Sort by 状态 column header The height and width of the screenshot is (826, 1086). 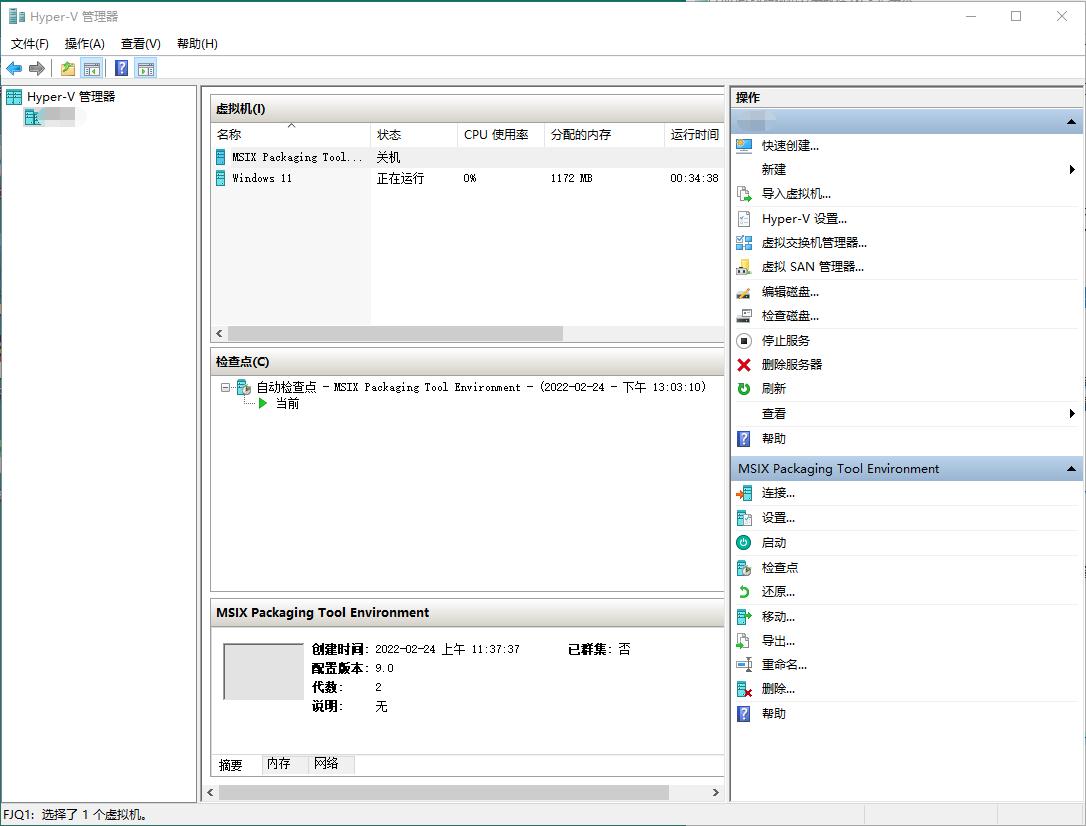click(414, 134)
